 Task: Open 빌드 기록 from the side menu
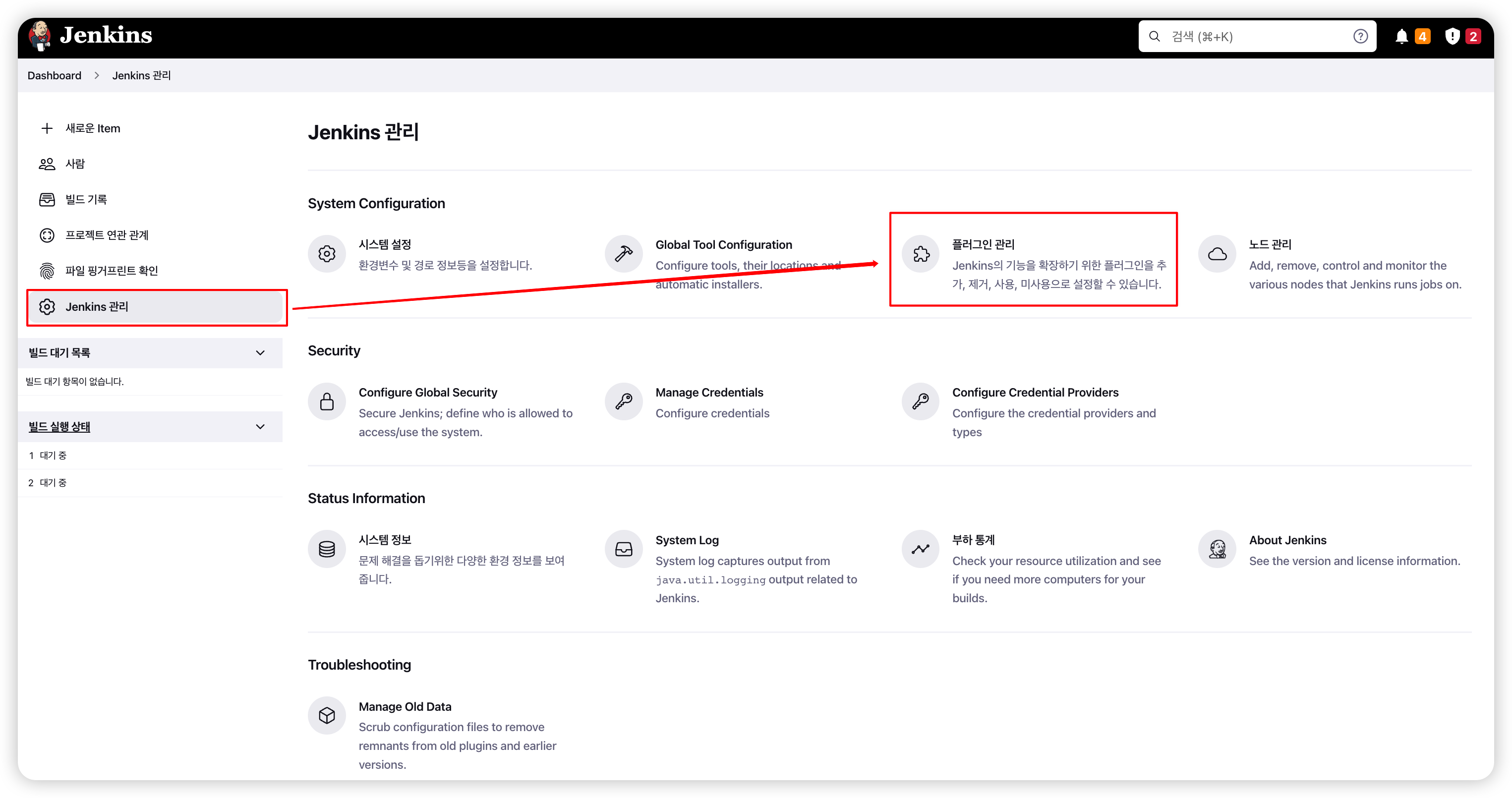tap(86, 199)
